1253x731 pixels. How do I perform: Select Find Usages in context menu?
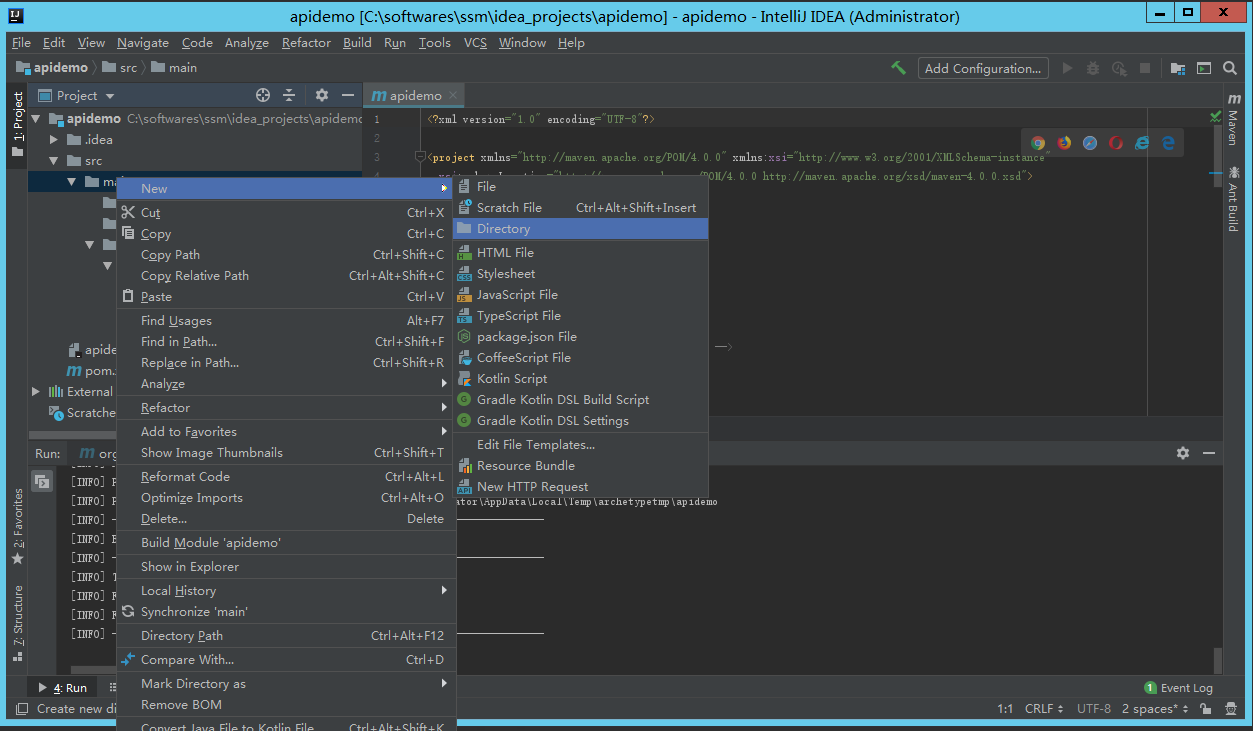point(286,320)
